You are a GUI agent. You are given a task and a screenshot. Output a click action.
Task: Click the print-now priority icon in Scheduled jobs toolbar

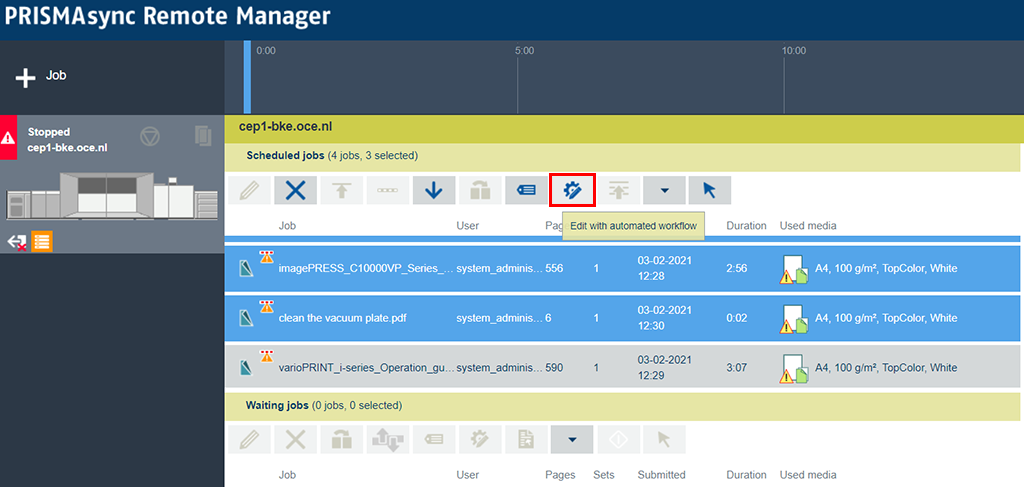tap(618, 191)
